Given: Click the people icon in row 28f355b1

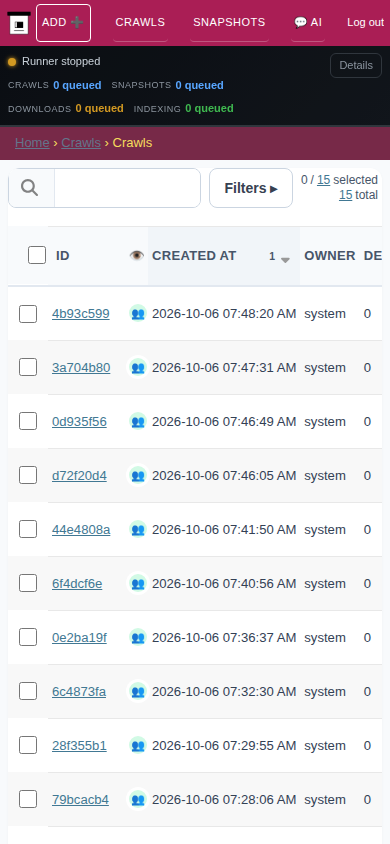Looking at the screenshot, I should pyautogui.click(x=138, y=745).
